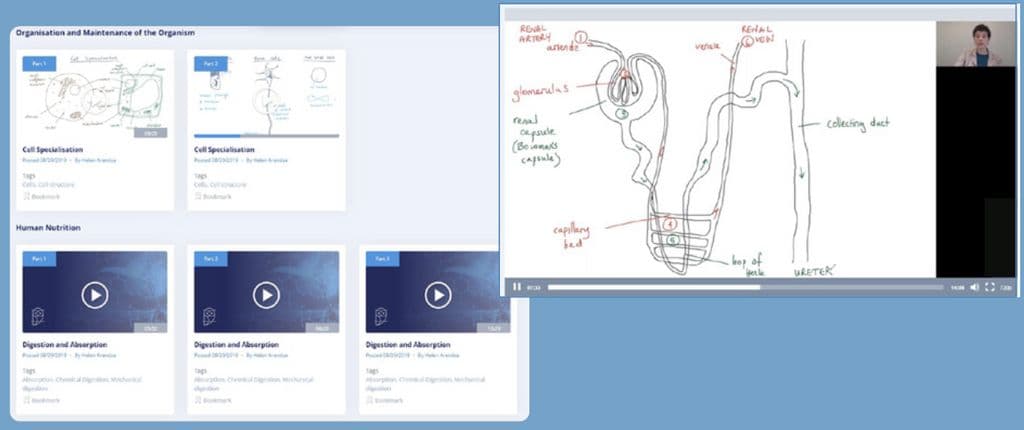
Task: Bookmark Cell Specialisation Part 2
Action: coord(210,196)
